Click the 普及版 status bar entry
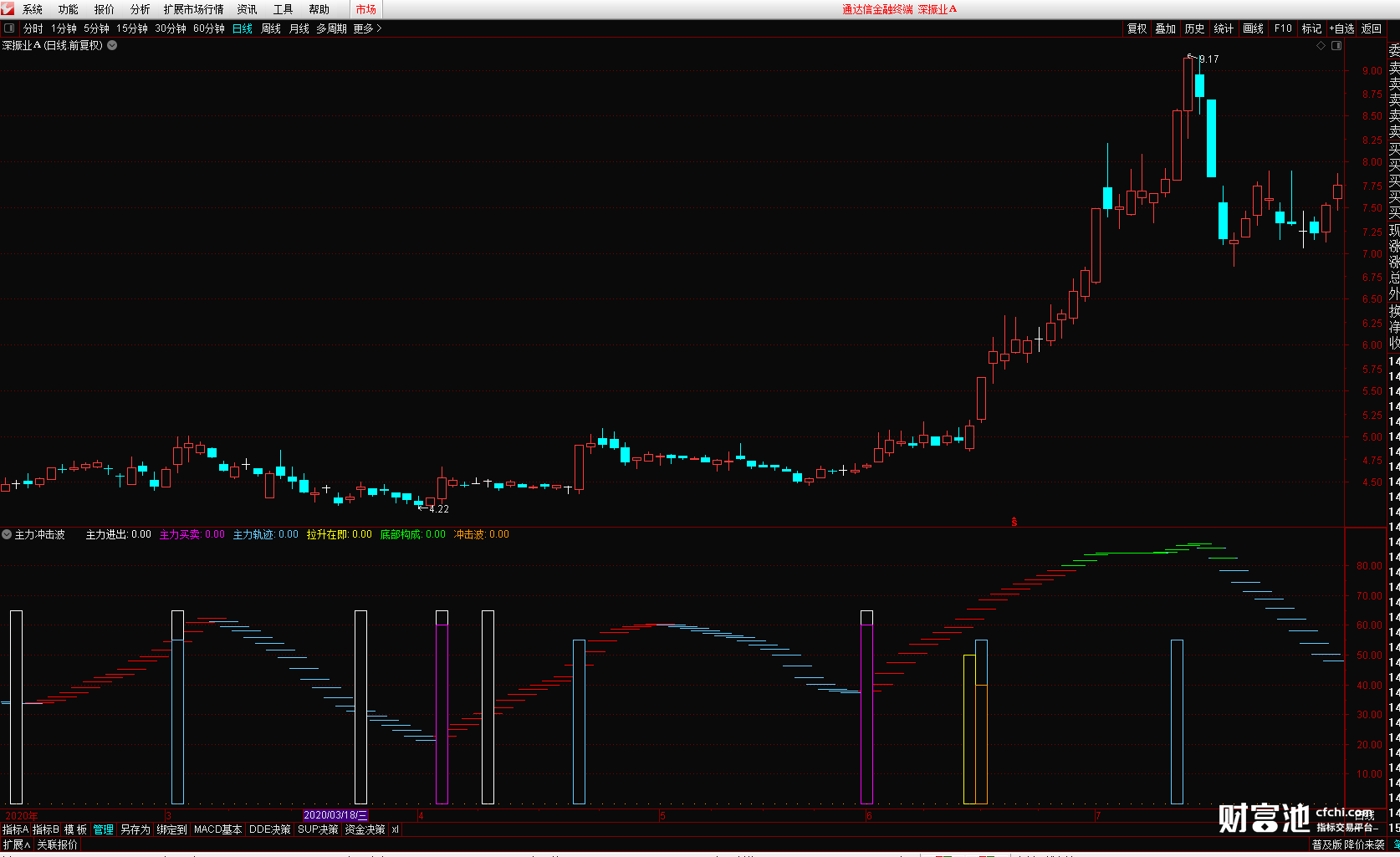 pyautogui.click(x=1328, y=844)
